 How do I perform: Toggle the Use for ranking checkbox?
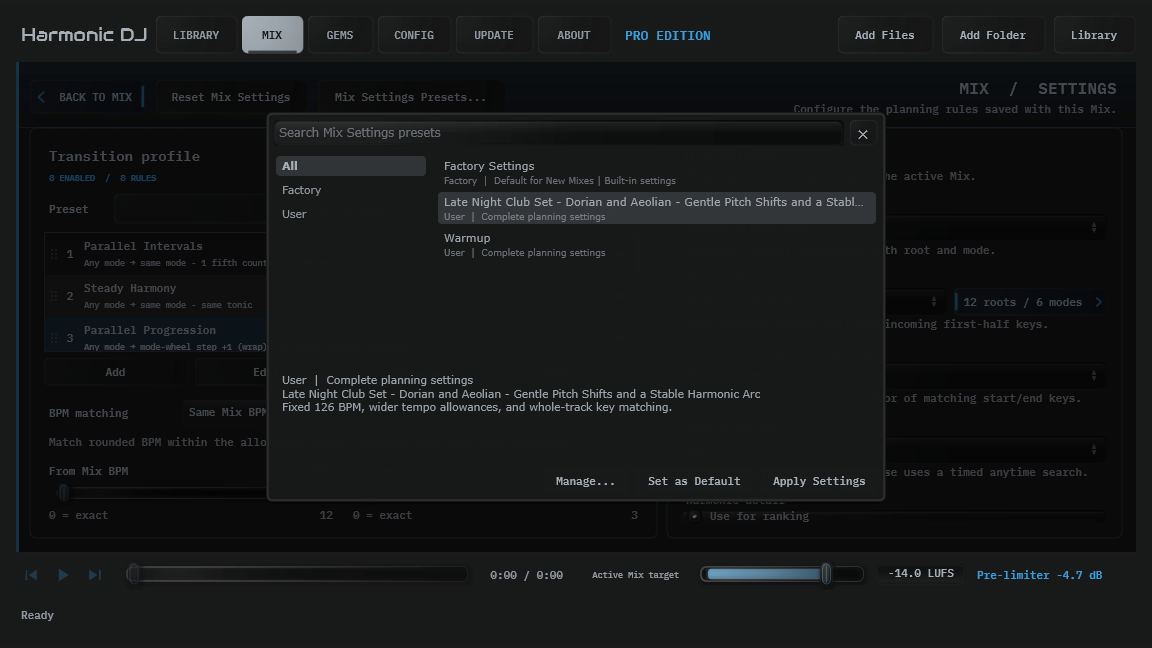[694, 516]
